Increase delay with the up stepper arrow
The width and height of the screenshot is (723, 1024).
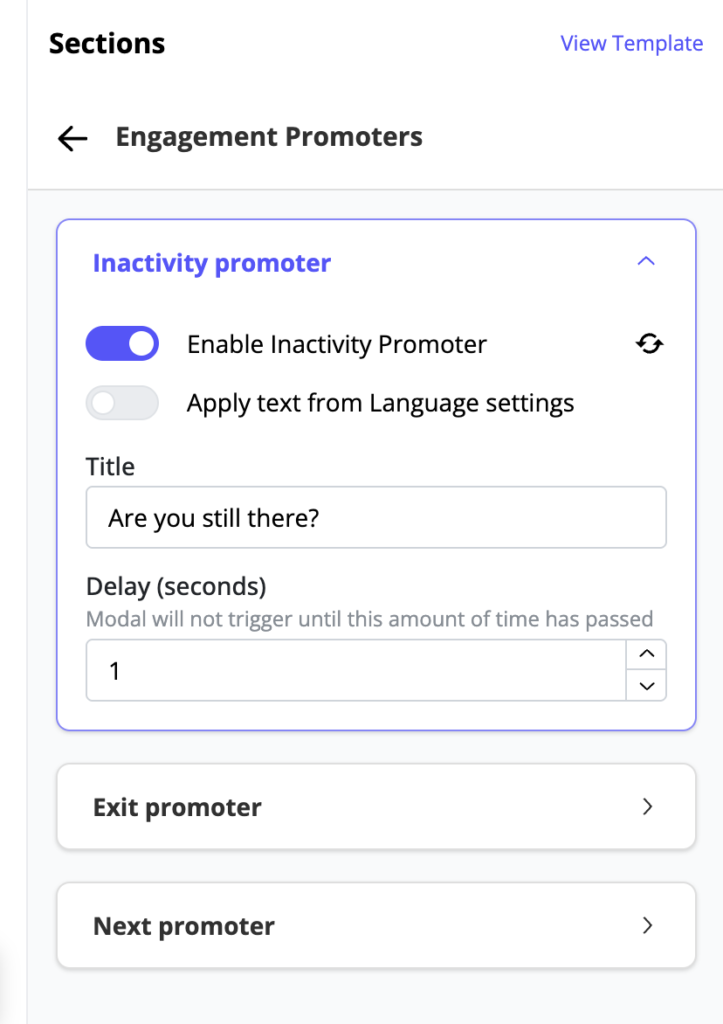tap(646, 655)
